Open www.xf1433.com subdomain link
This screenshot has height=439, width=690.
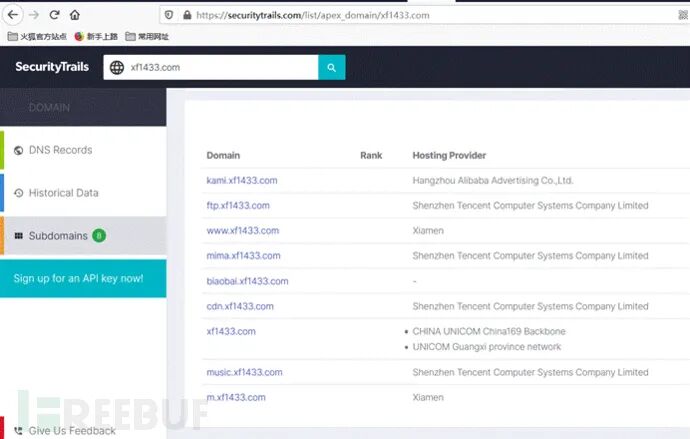click(x=242, y=230)
